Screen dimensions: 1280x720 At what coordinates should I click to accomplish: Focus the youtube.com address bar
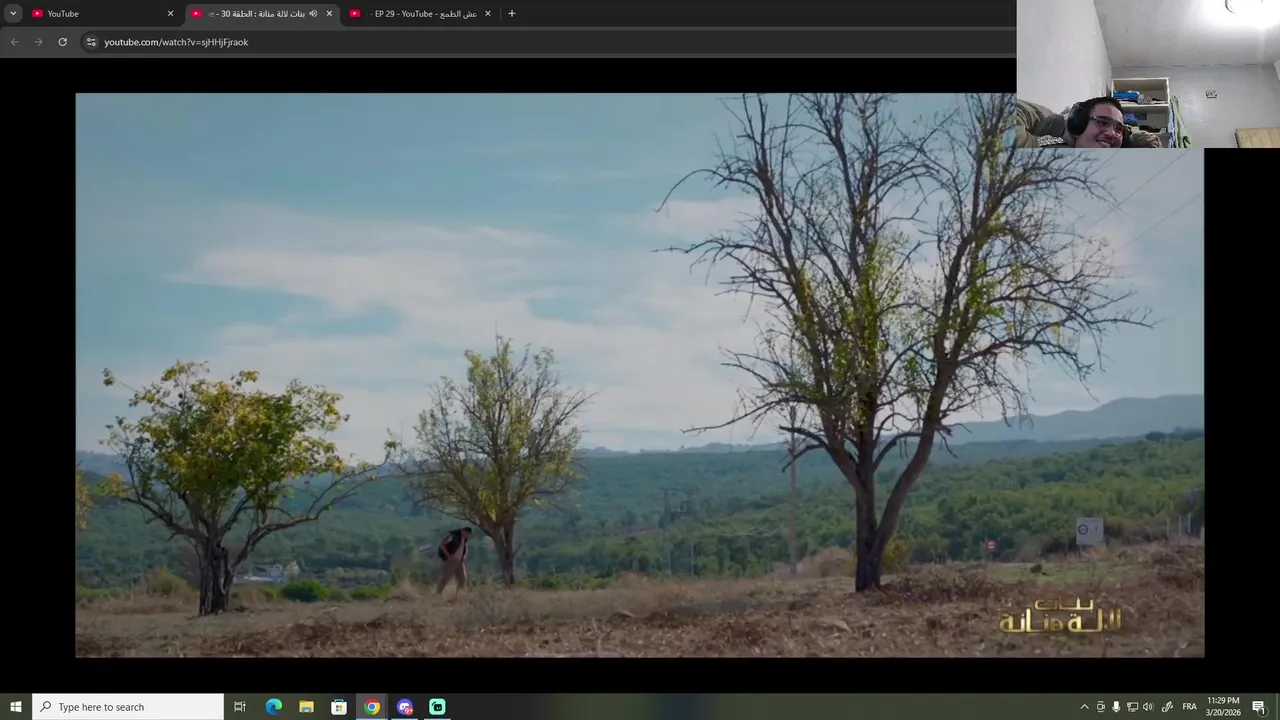550,42
